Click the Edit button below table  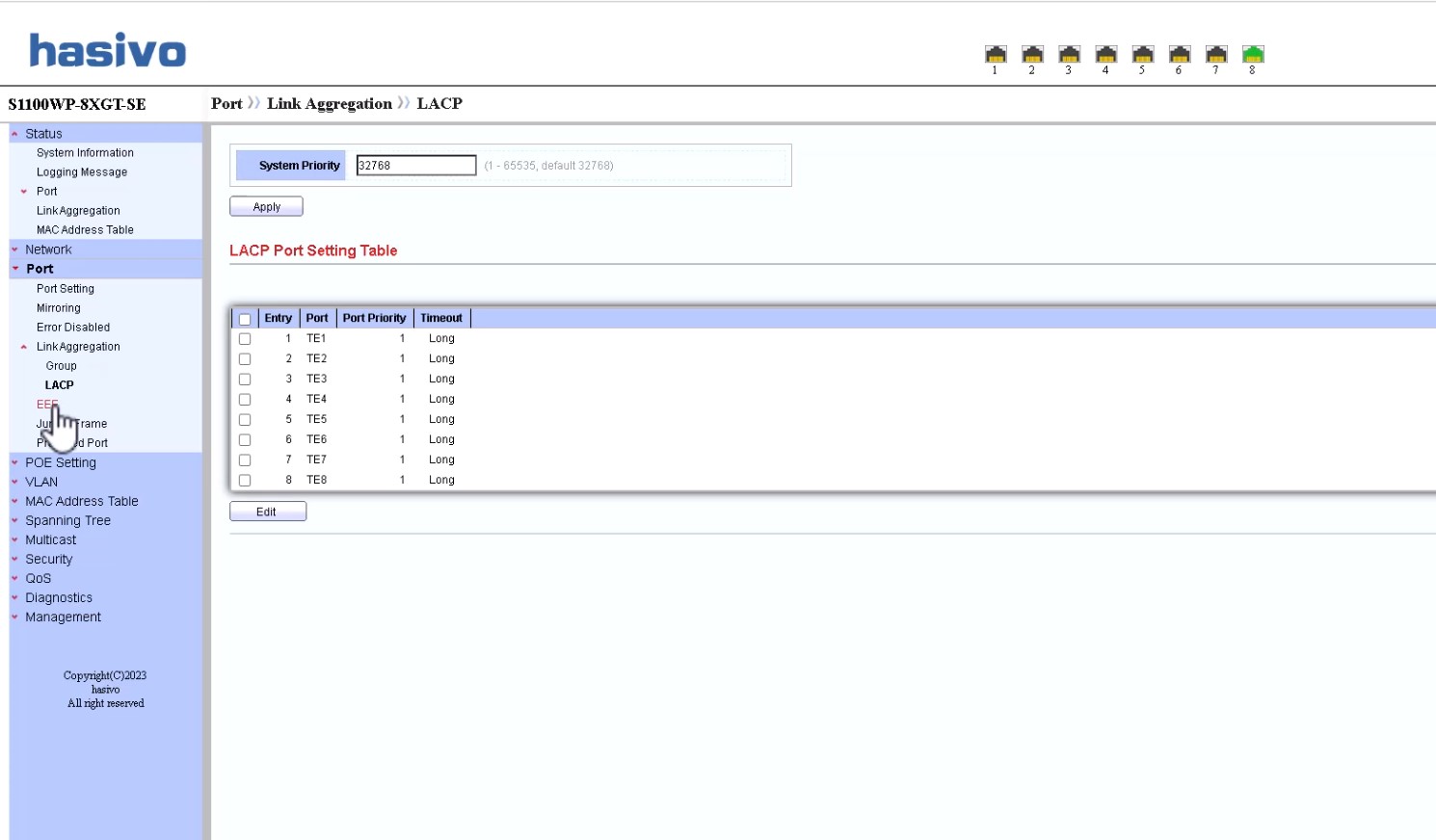pyautogui.click(x=267, y=512)
